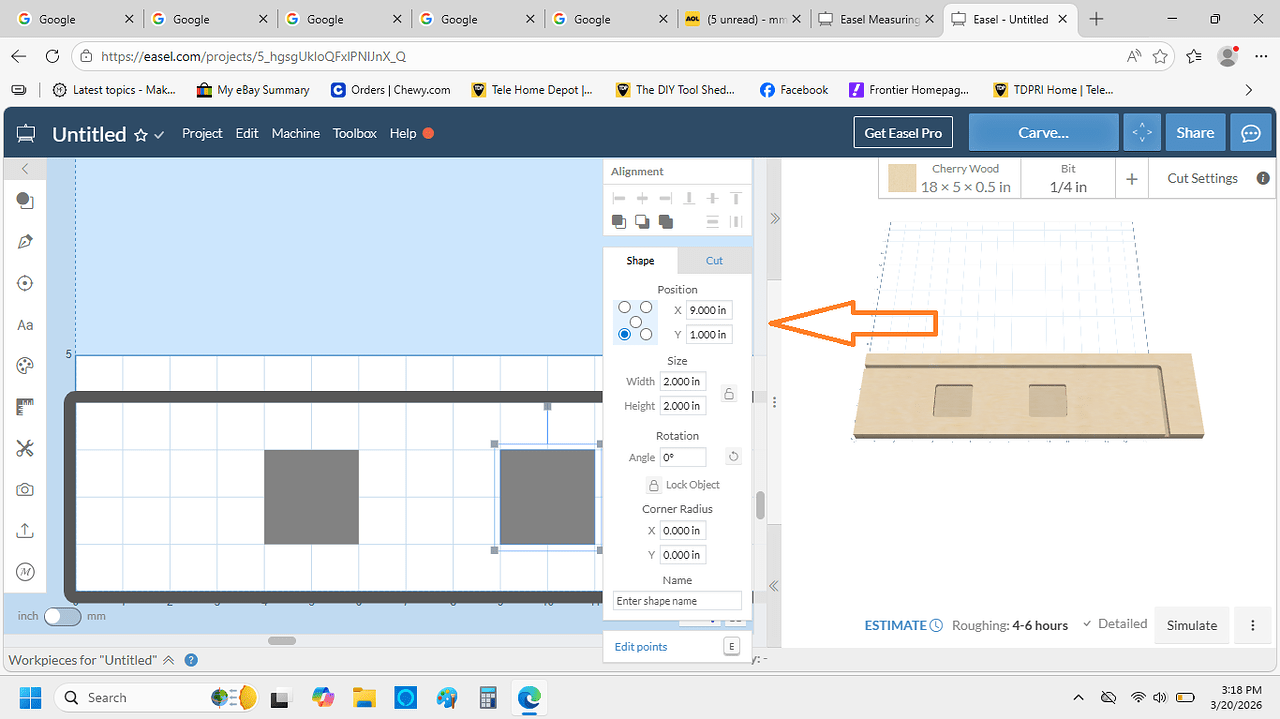Open the Toolbox menu

(x=355, y=133)
